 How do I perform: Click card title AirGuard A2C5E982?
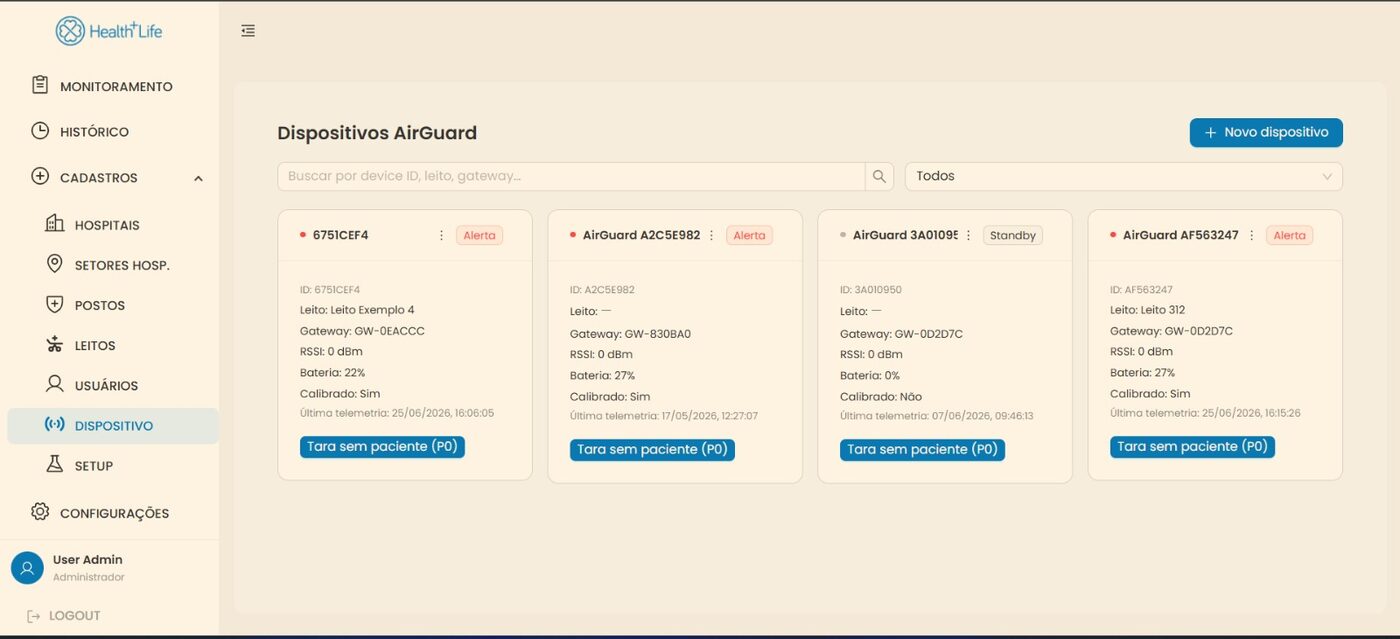[641, 235]
